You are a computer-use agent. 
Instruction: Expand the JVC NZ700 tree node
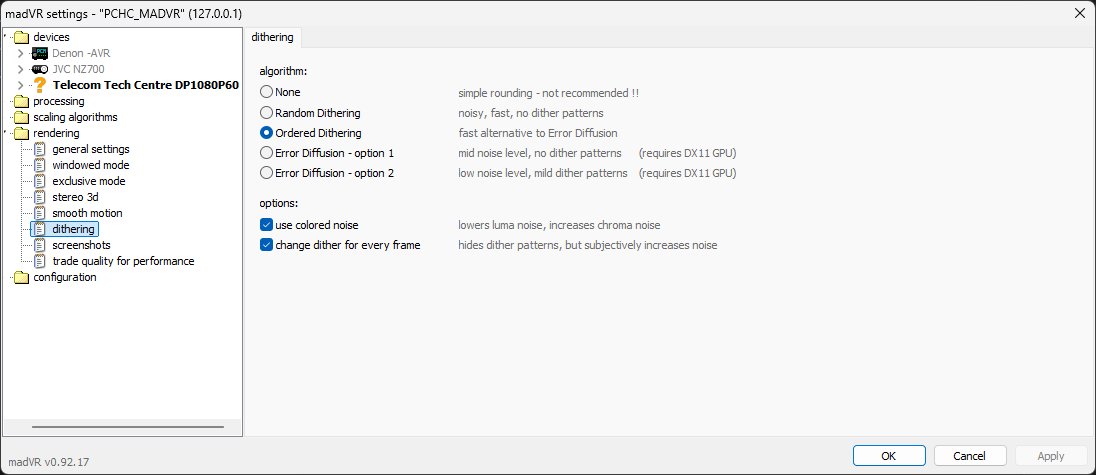20,69
